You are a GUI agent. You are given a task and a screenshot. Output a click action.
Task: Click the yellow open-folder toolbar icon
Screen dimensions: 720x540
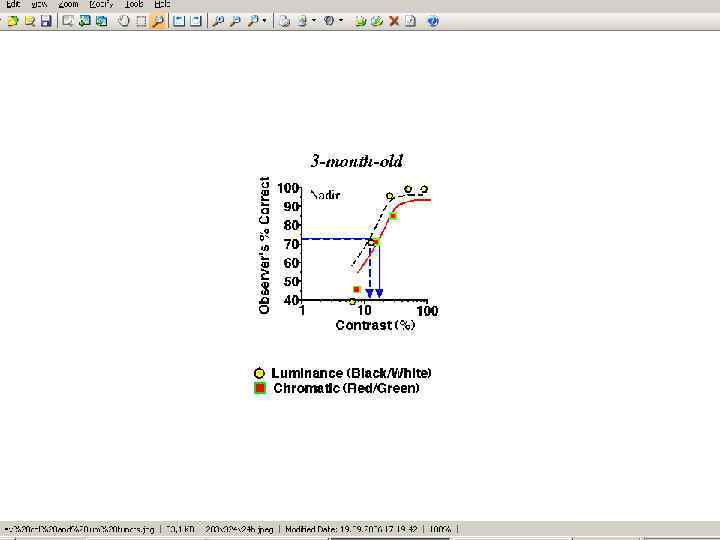coord(13,21)
